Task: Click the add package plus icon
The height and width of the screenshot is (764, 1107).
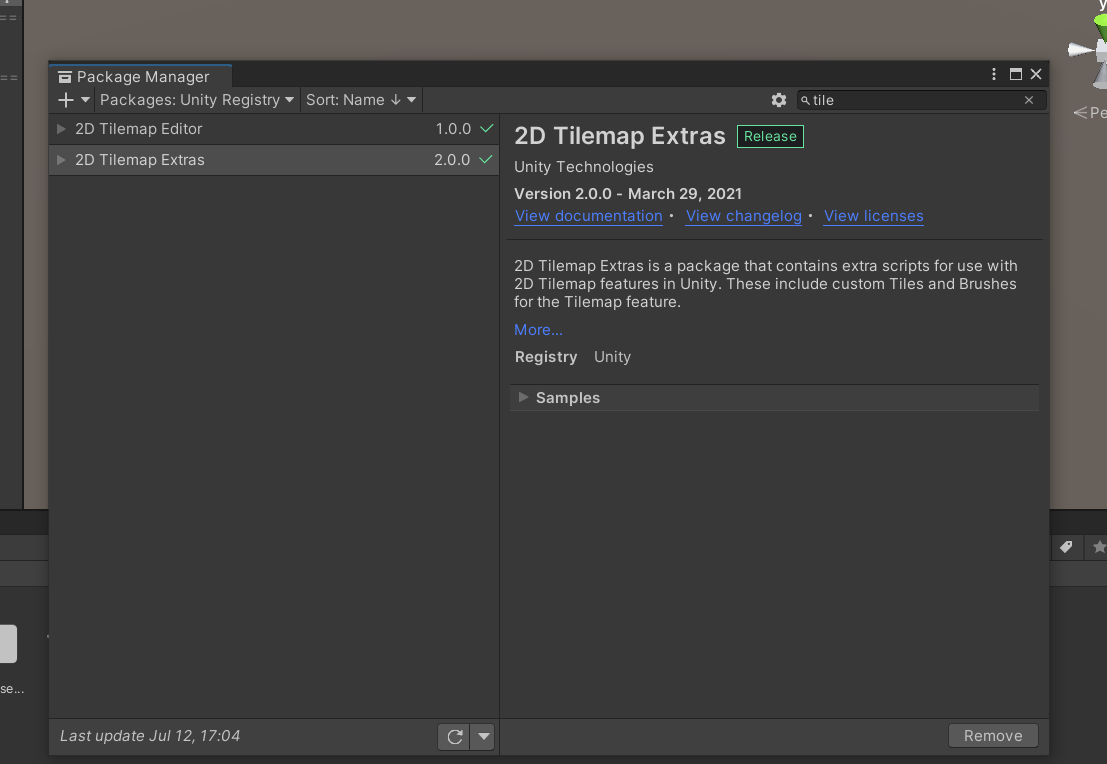Action: click(66, 100)
